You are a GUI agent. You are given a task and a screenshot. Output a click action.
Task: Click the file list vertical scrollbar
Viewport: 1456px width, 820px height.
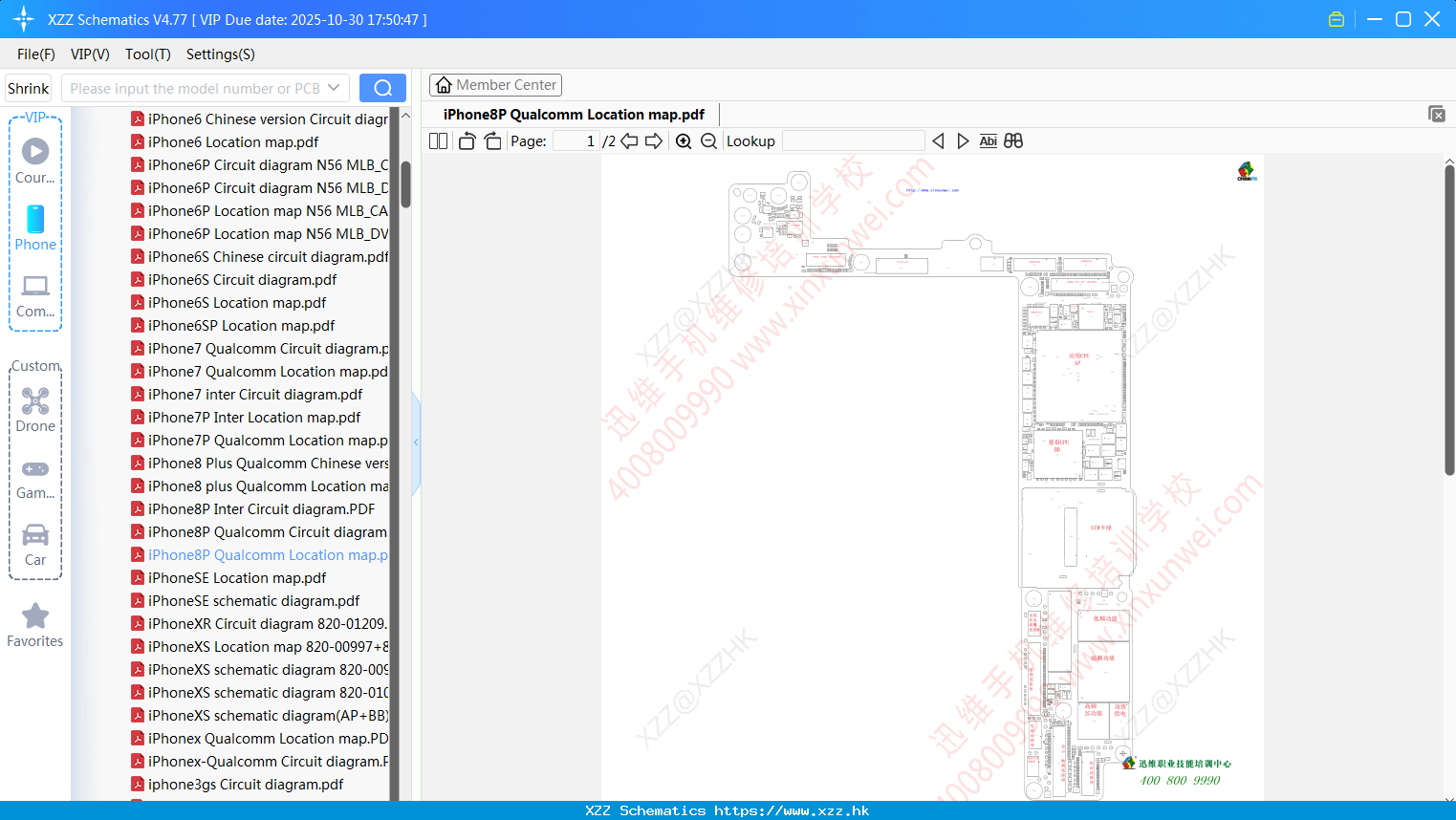tap(405, 183)
